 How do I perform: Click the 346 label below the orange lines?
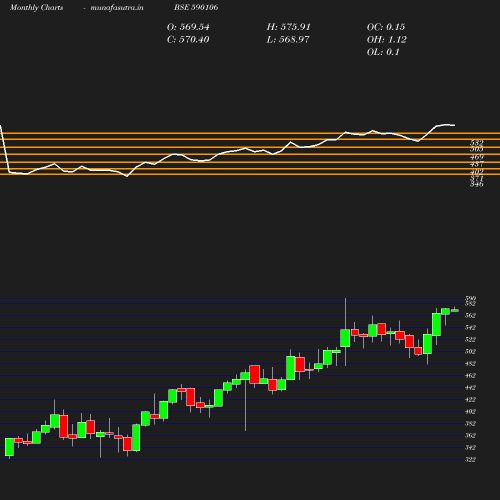point(477,184)
